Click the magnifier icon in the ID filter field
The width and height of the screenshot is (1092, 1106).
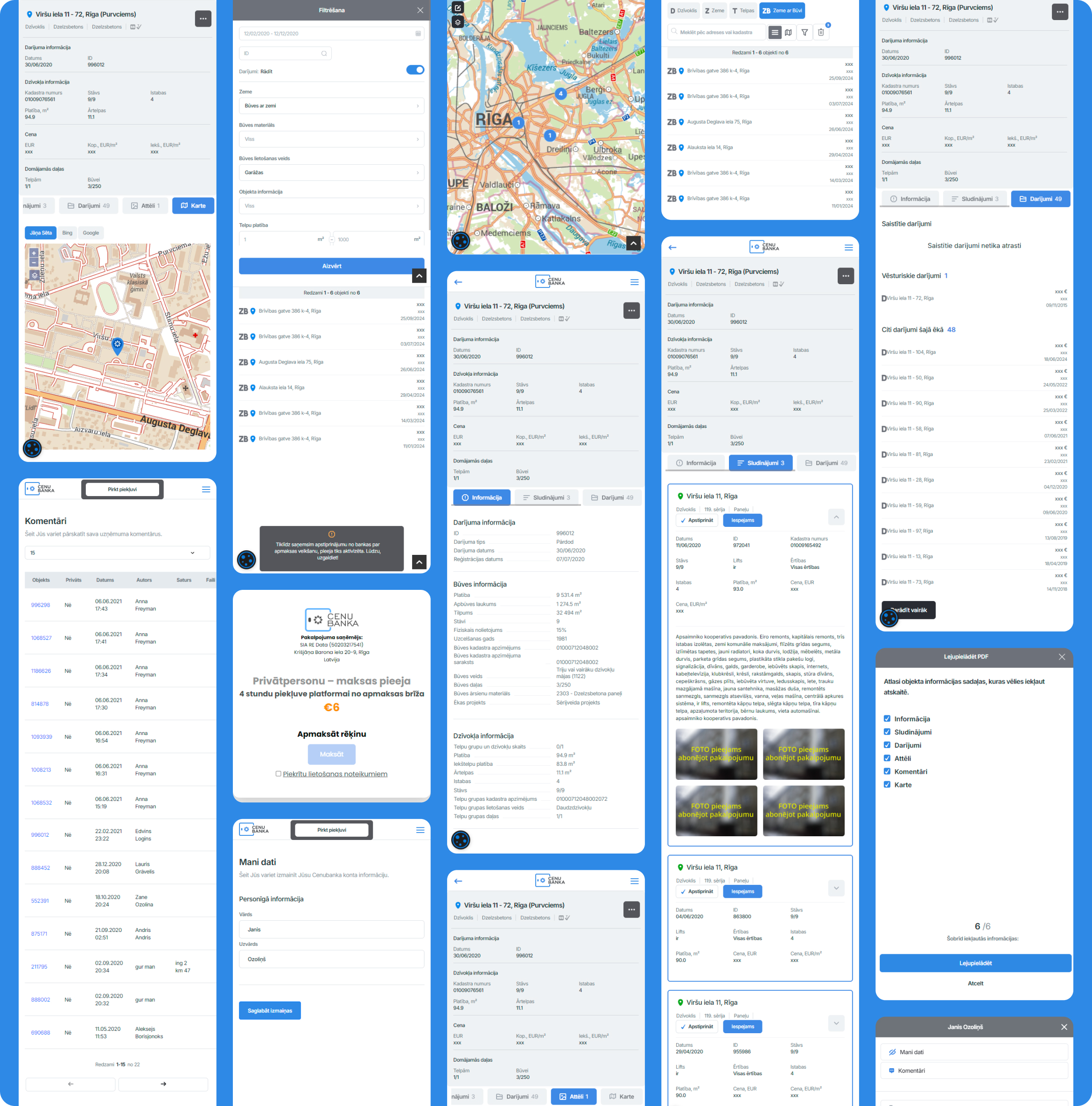324,53
